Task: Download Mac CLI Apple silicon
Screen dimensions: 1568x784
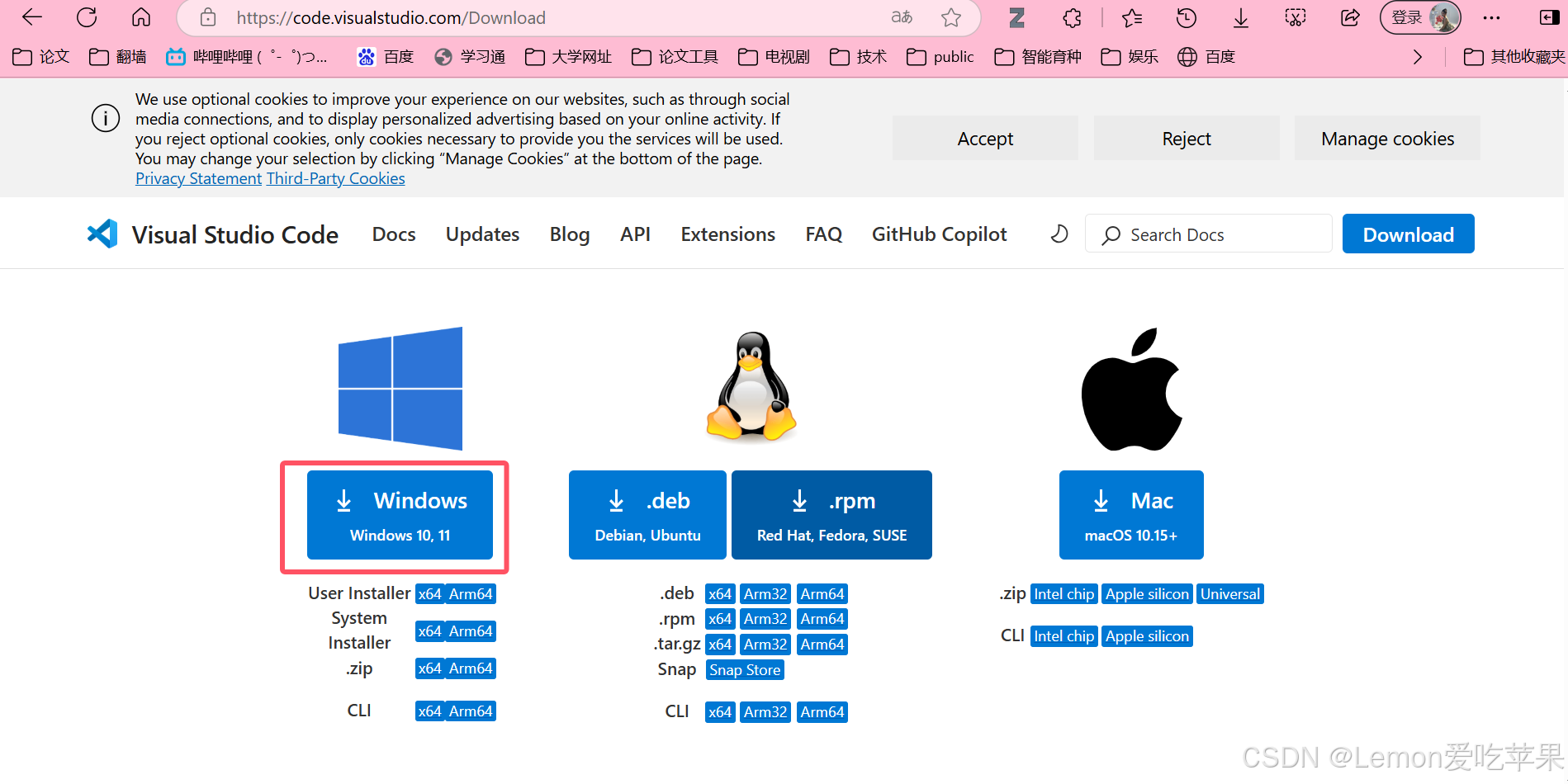Action: coord(1147,636)
